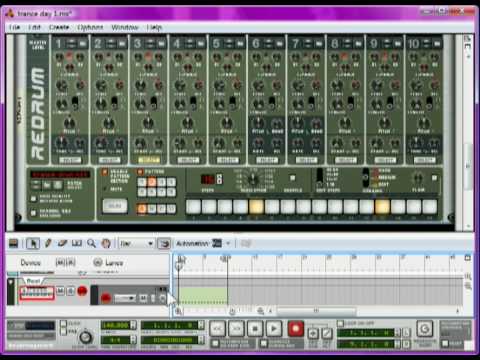Viewport: 480px width, 360px height.
Task: Click the Redrum track record enable button
Action: tap(82, 291)
